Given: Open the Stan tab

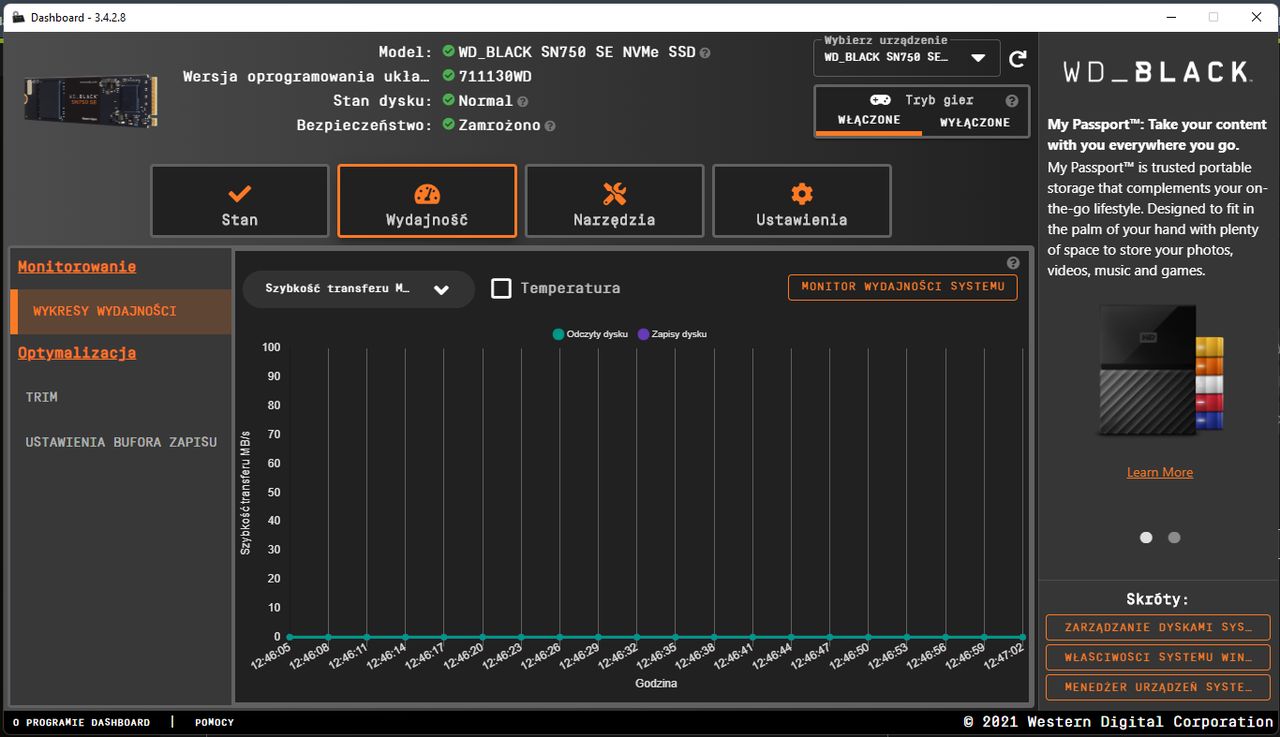Looking at the screenshot, I should [x=240, y=201].
